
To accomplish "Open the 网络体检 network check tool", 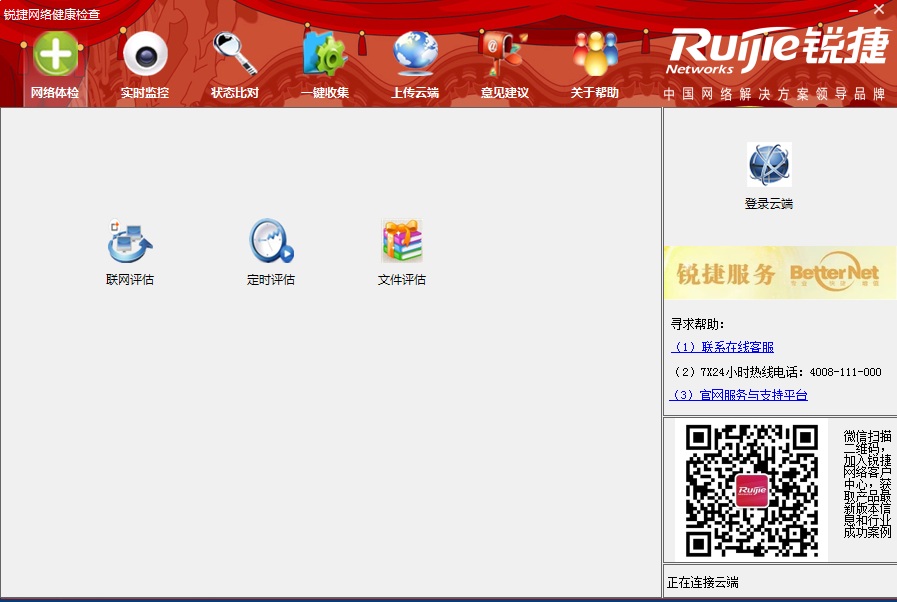I will pyautogui.click(x=55, y=58).
